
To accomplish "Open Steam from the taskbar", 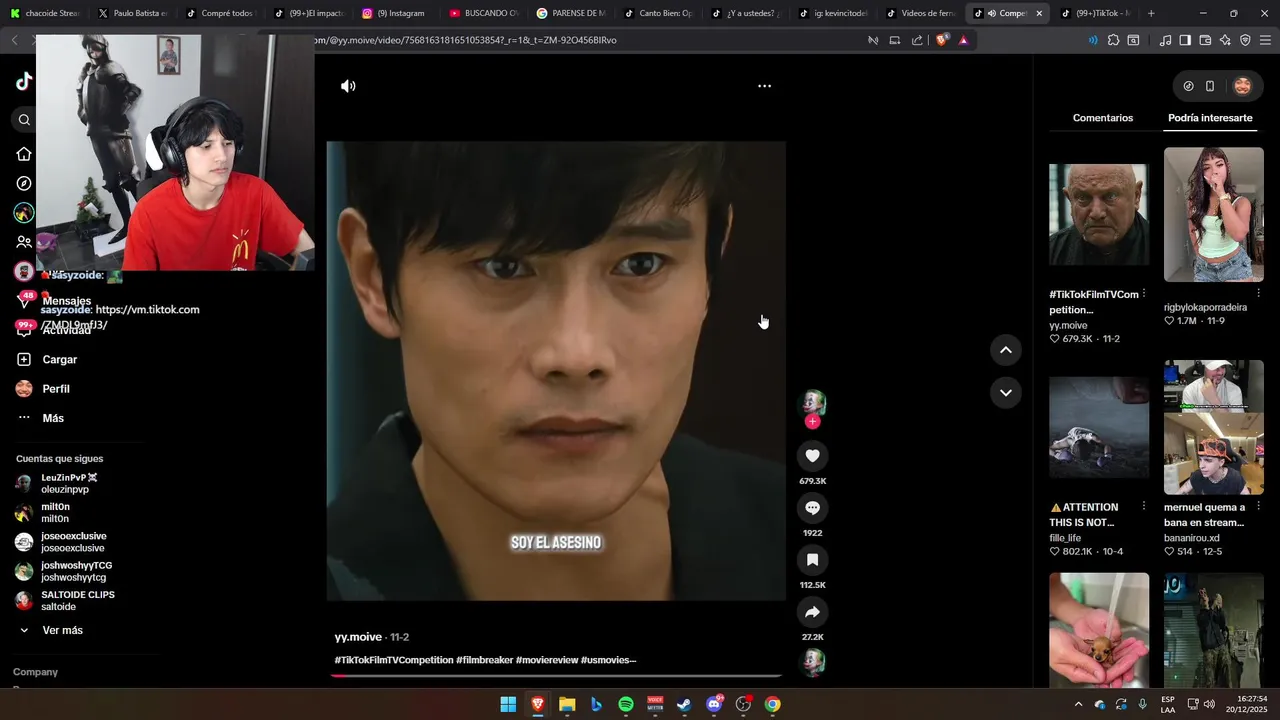I will coord(684,704).
